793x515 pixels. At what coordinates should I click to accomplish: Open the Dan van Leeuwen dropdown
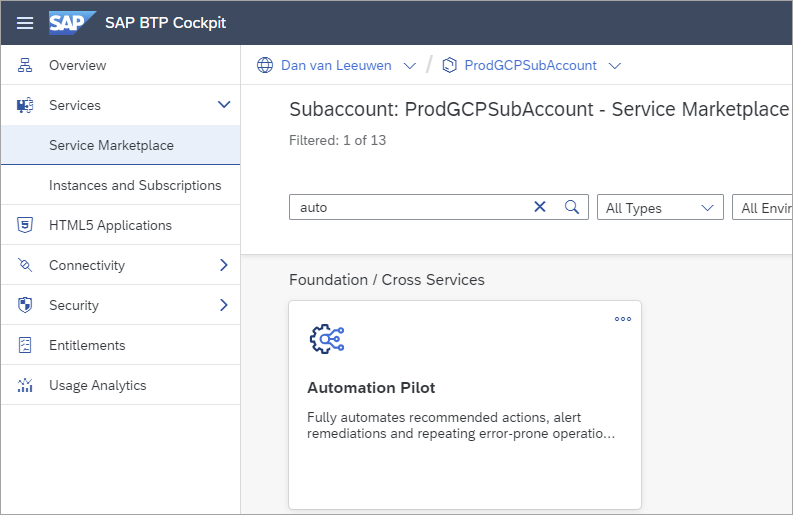point(410,66)
